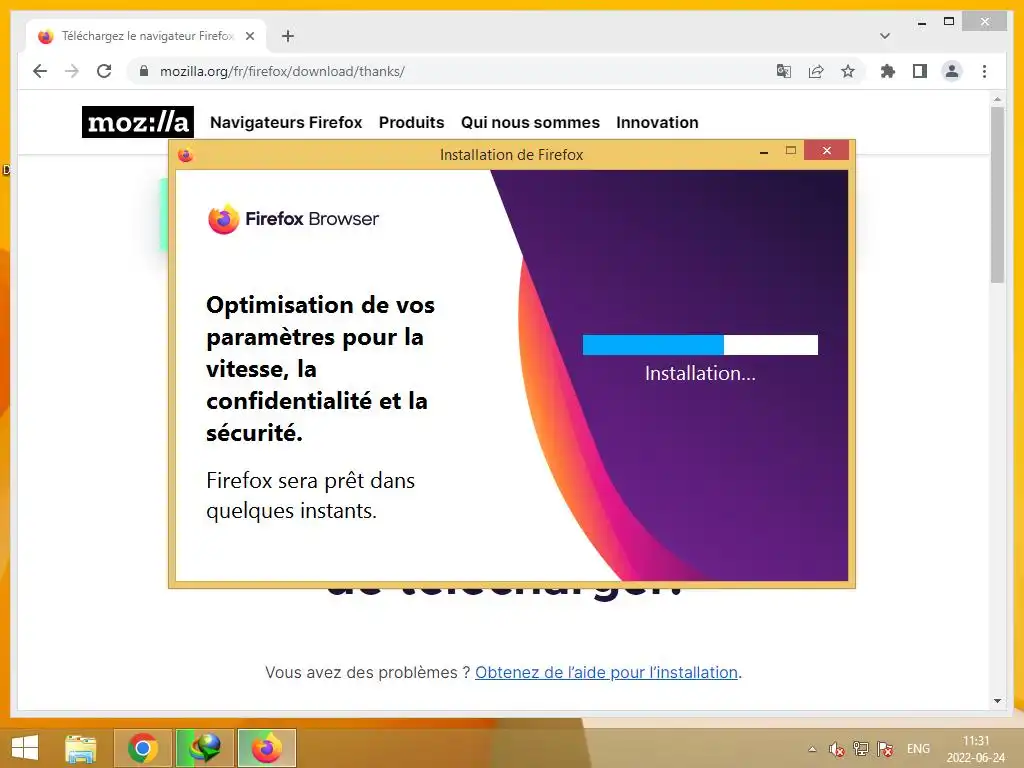This screenshot has width=1024, height=768.
Task: Open the Innovation menu
Action: coord(658,122)
